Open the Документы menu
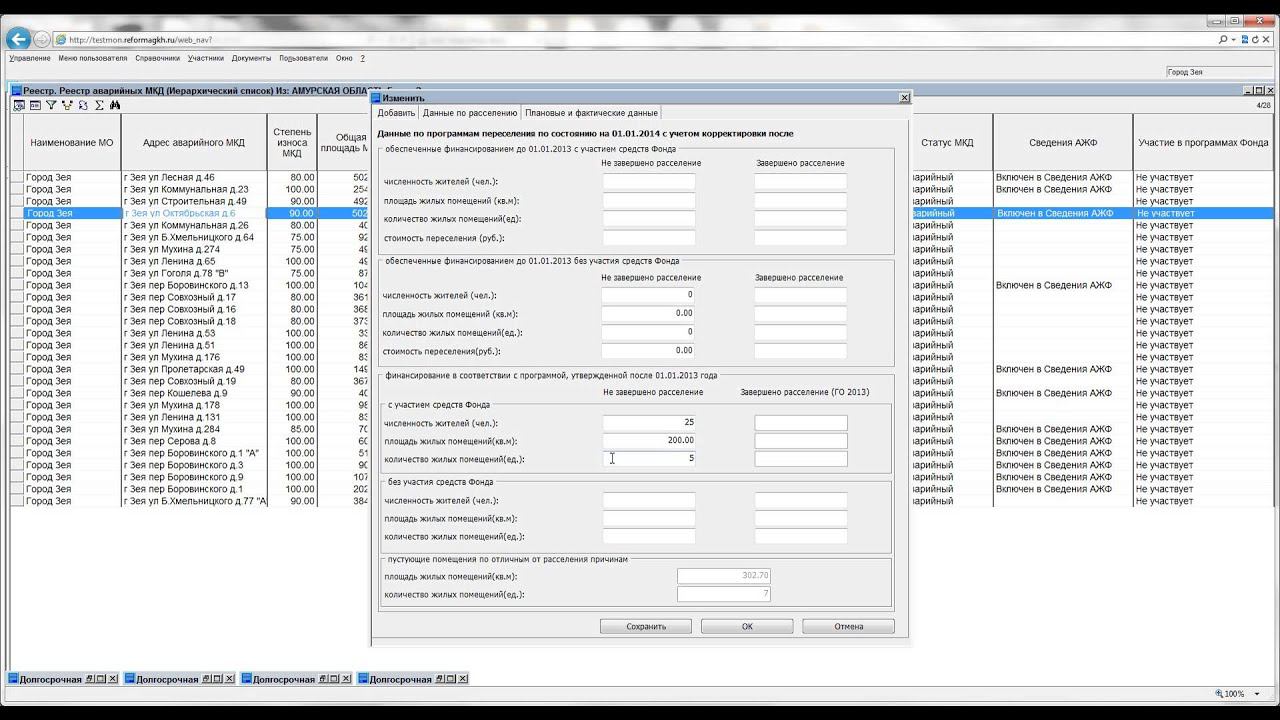This screenshot has height=720, width=1280. click(x=251, y=58)
